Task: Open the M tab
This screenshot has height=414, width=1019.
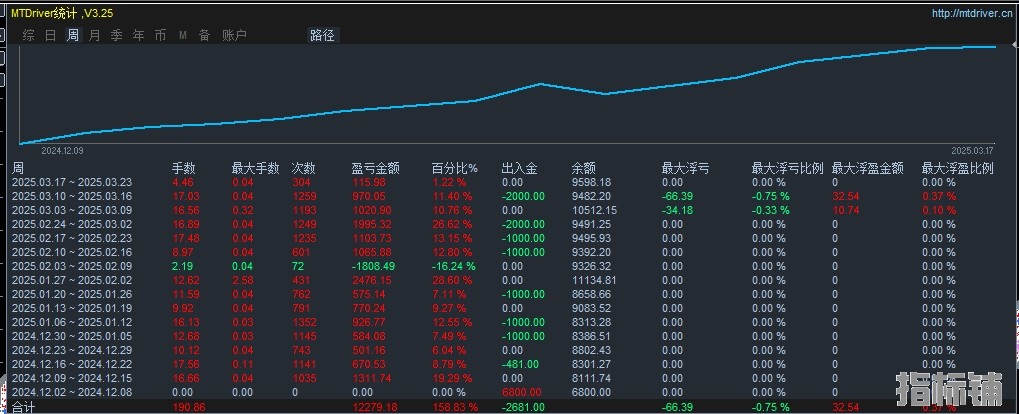Action: [x=183, y=36]
